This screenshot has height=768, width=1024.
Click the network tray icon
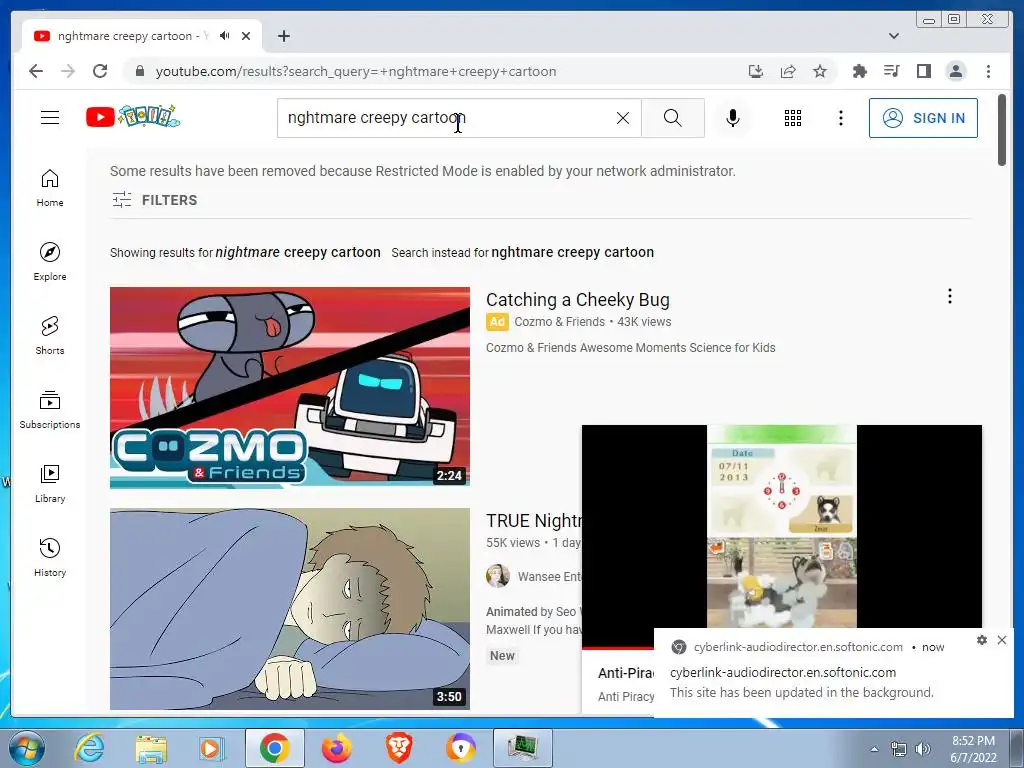[x=899, y=749]
